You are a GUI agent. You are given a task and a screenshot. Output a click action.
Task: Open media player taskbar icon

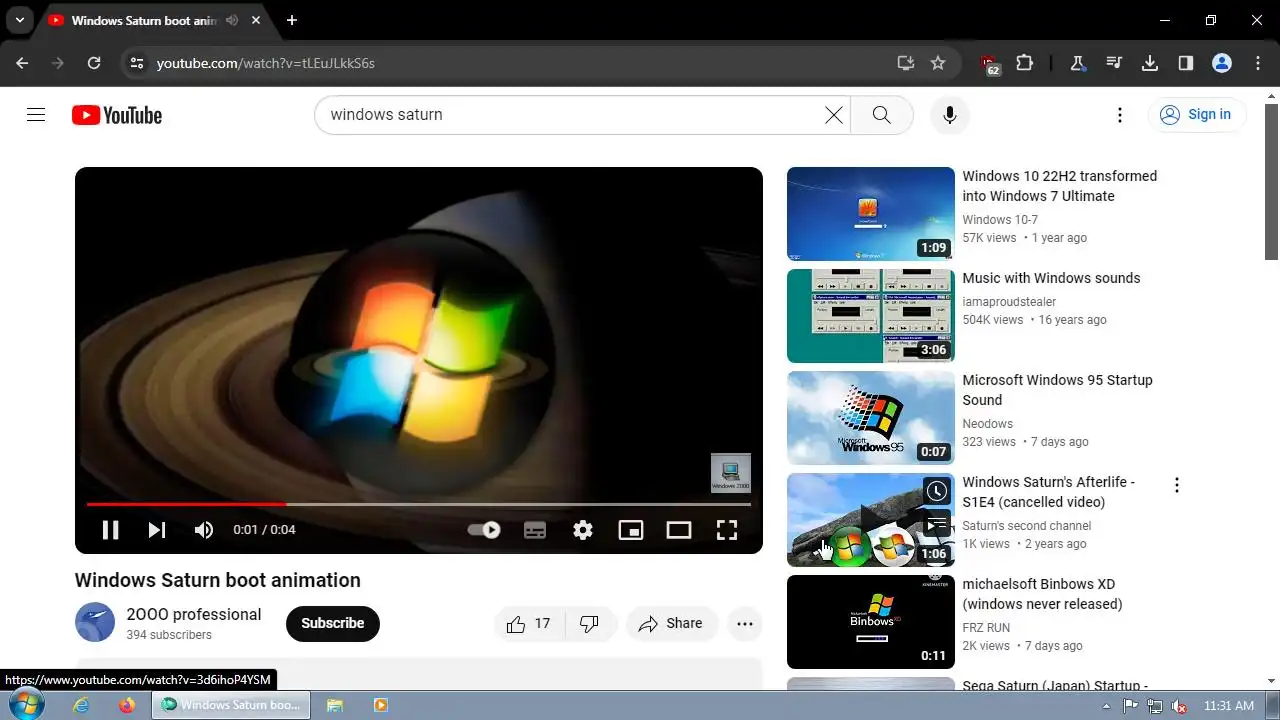click(x=380, y=705)
